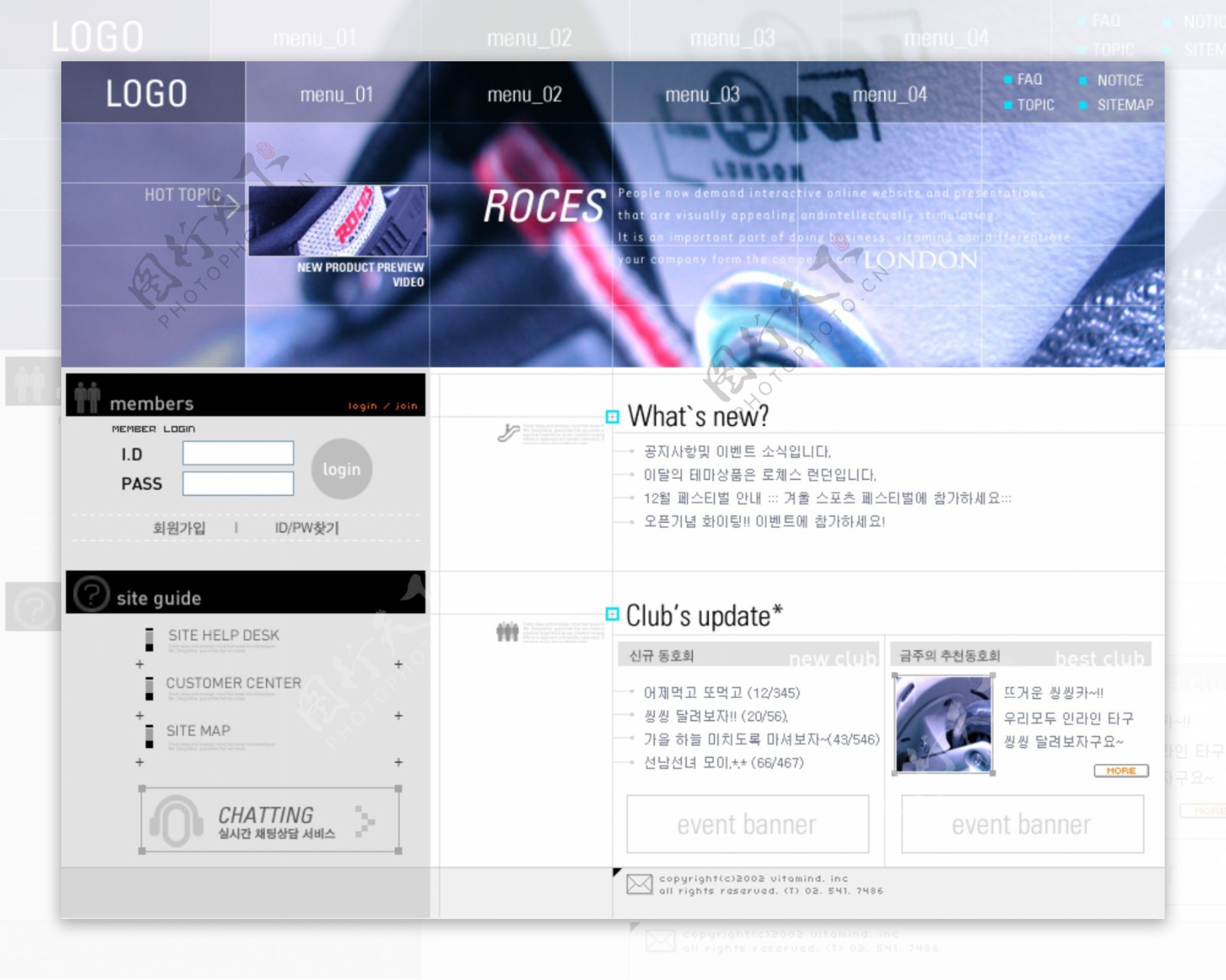1226x980 pixels.
Task: Open menu_01 in the navigation bar
Action: coord(336,94)
